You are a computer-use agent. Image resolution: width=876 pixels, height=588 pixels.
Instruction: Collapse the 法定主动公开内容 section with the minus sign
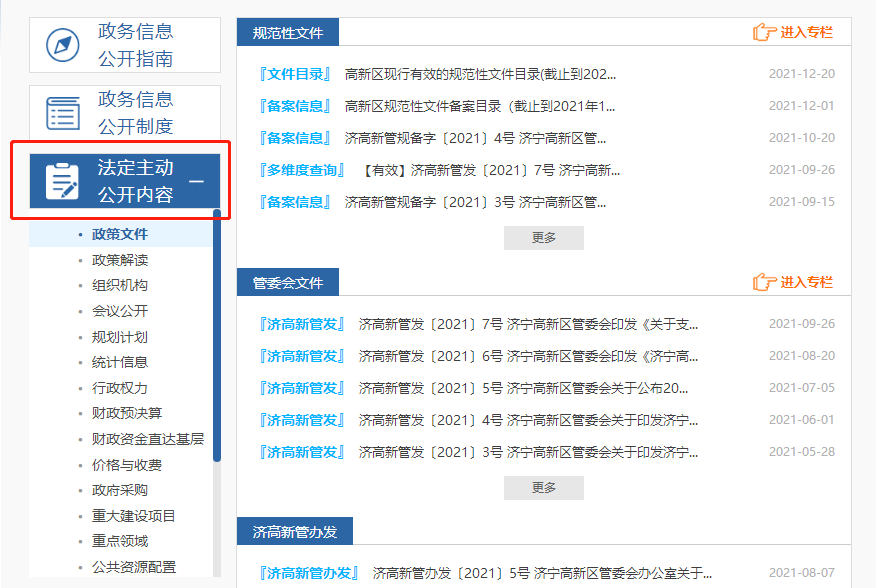coord(196,182)
